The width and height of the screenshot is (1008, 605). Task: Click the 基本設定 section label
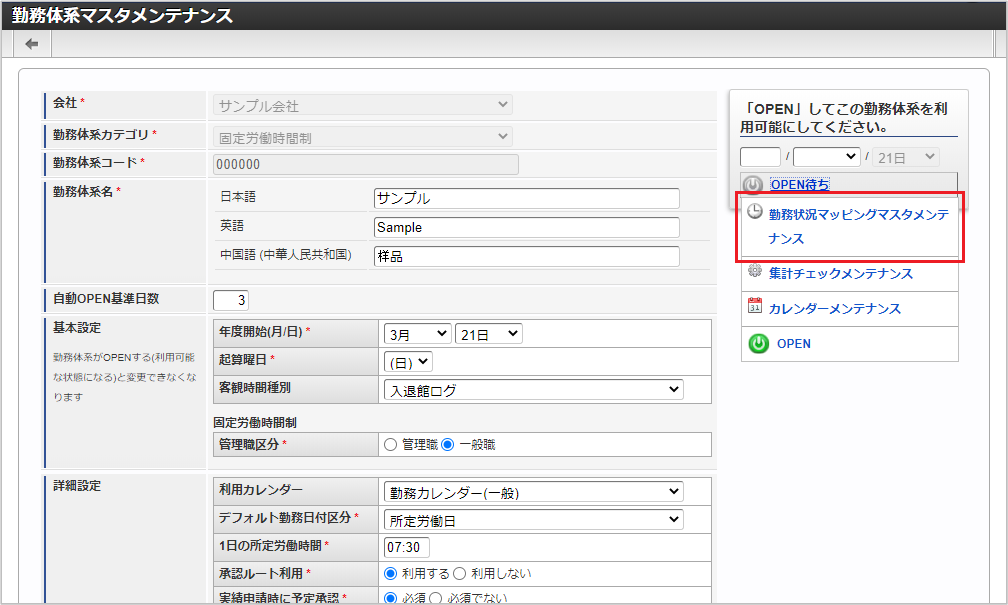[76, 328]
